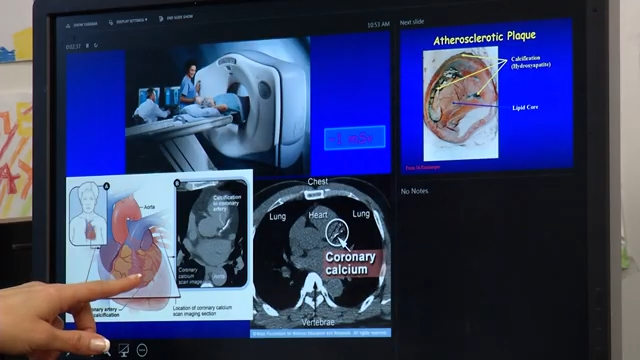Open more slide show options ellipsis
Viewport: 640px width, 360px height.
142,350
